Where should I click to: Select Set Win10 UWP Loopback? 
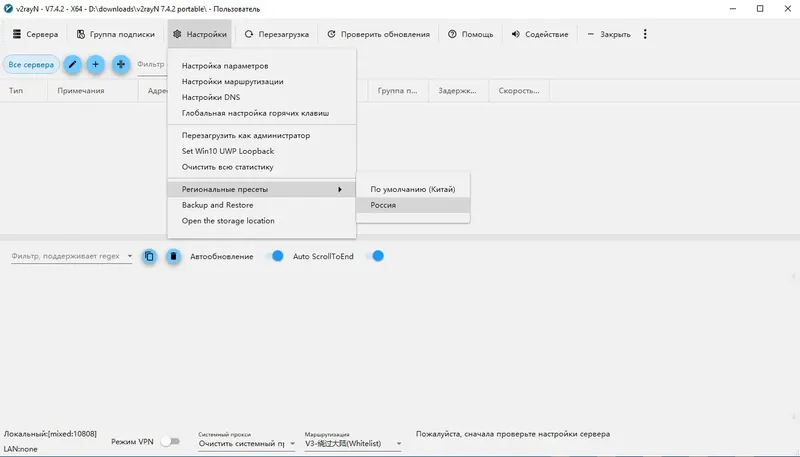tap(262, 151)
